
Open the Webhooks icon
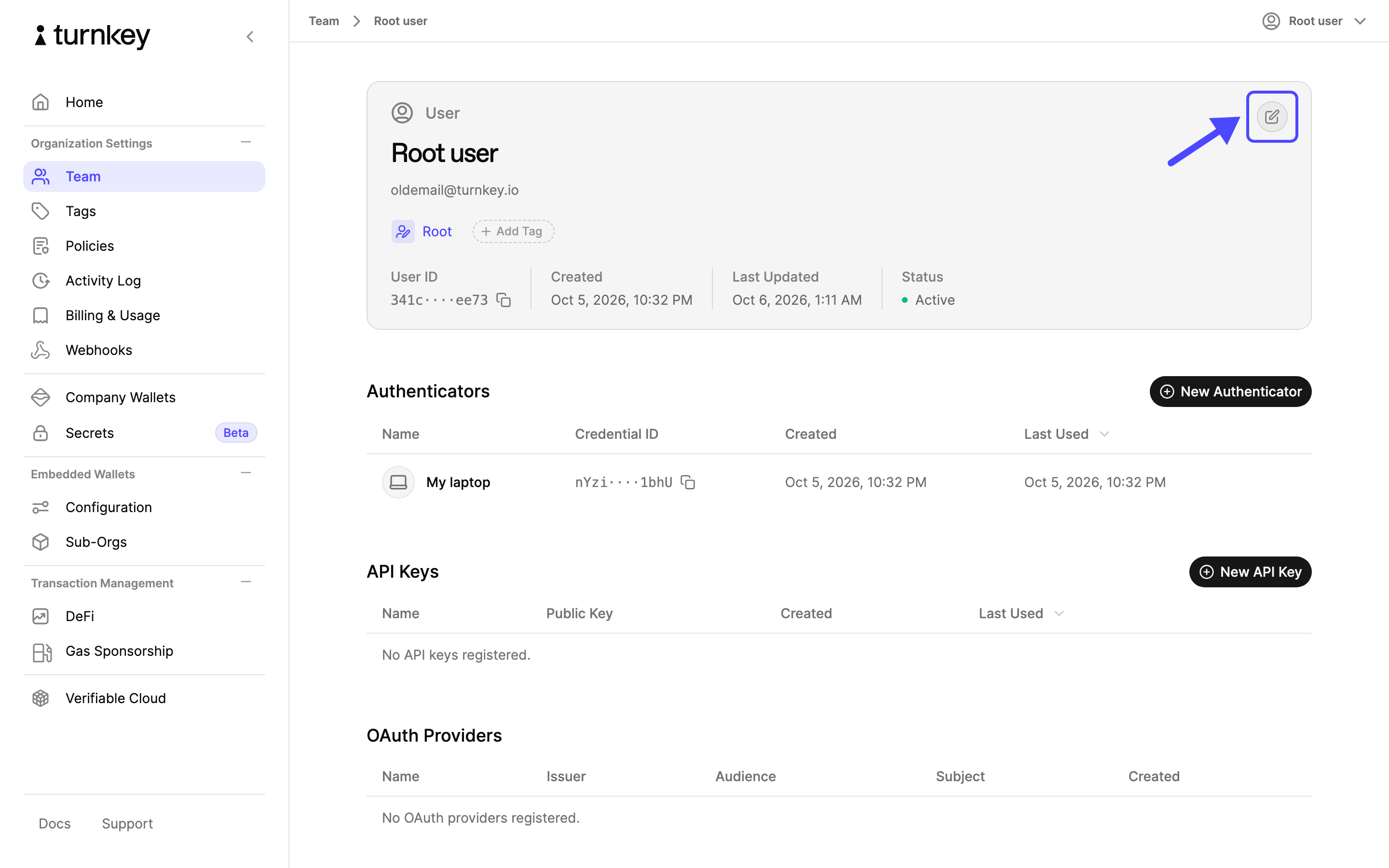pyautogui.click(x=40, y=350)
